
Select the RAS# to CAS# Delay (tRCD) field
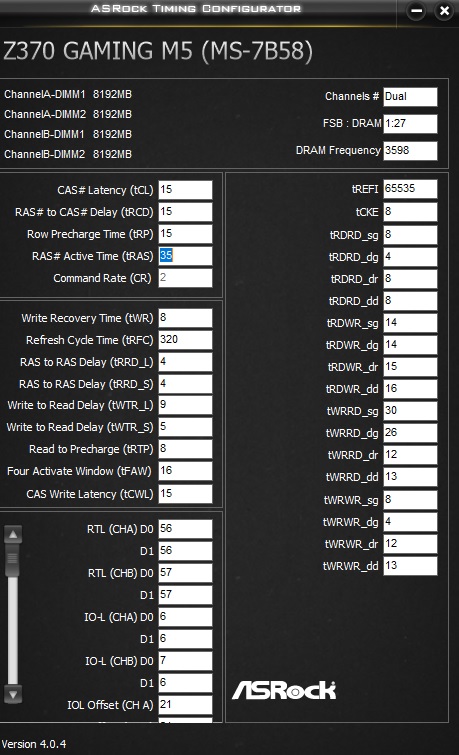coord(185,212)
